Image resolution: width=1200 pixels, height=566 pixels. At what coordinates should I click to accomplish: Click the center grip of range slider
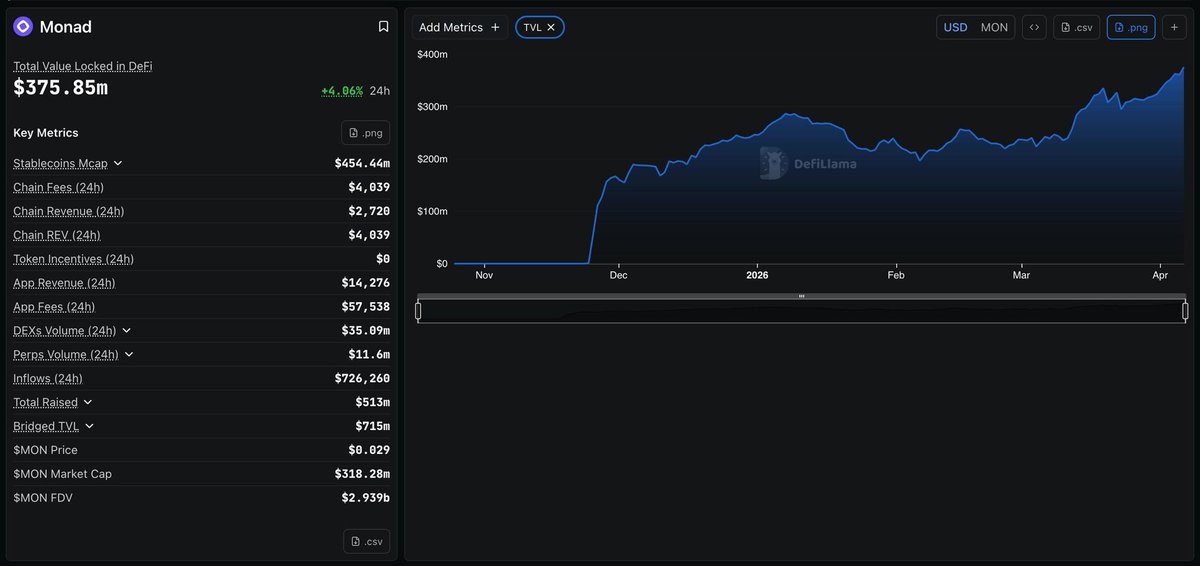point(801,297)
